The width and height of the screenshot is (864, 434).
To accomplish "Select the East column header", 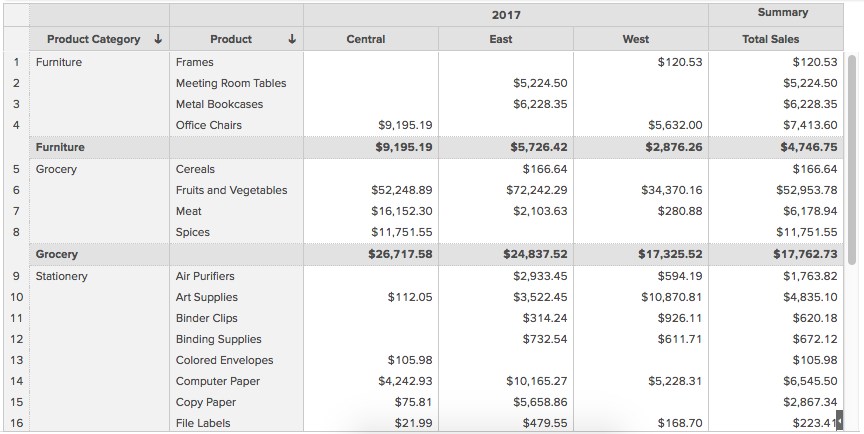I will pyautogui.click(x=501, y=40).
